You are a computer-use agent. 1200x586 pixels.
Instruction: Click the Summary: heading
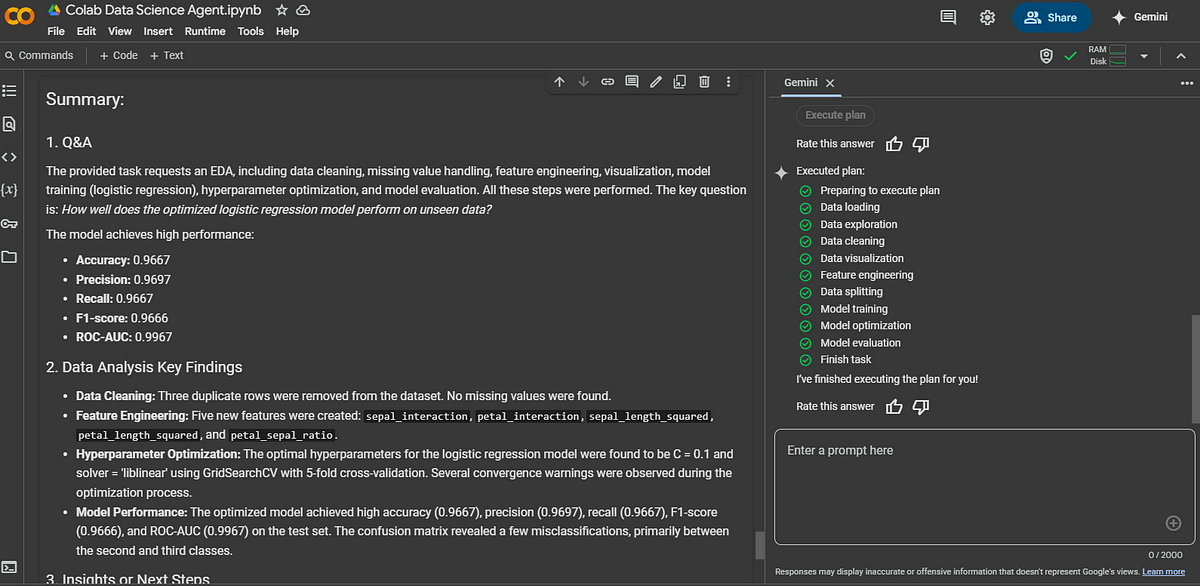click(x=85, y=100)
